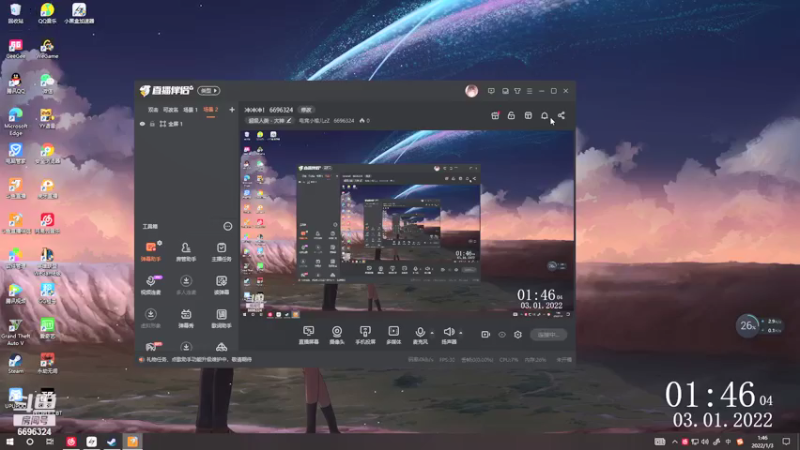Open 腾讯QQ desktop shortcut
This screenshot has height=450, width=800.
[x=15, y=84]
